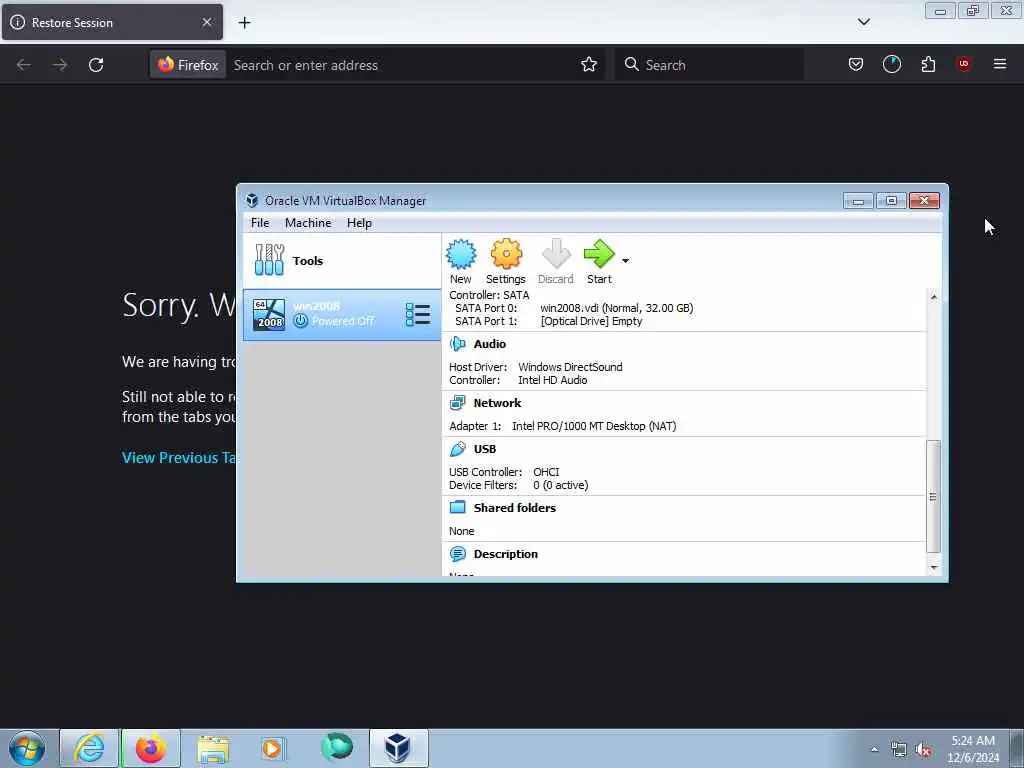Open the Help menu in VirtualBox

(x=359, y=223)
